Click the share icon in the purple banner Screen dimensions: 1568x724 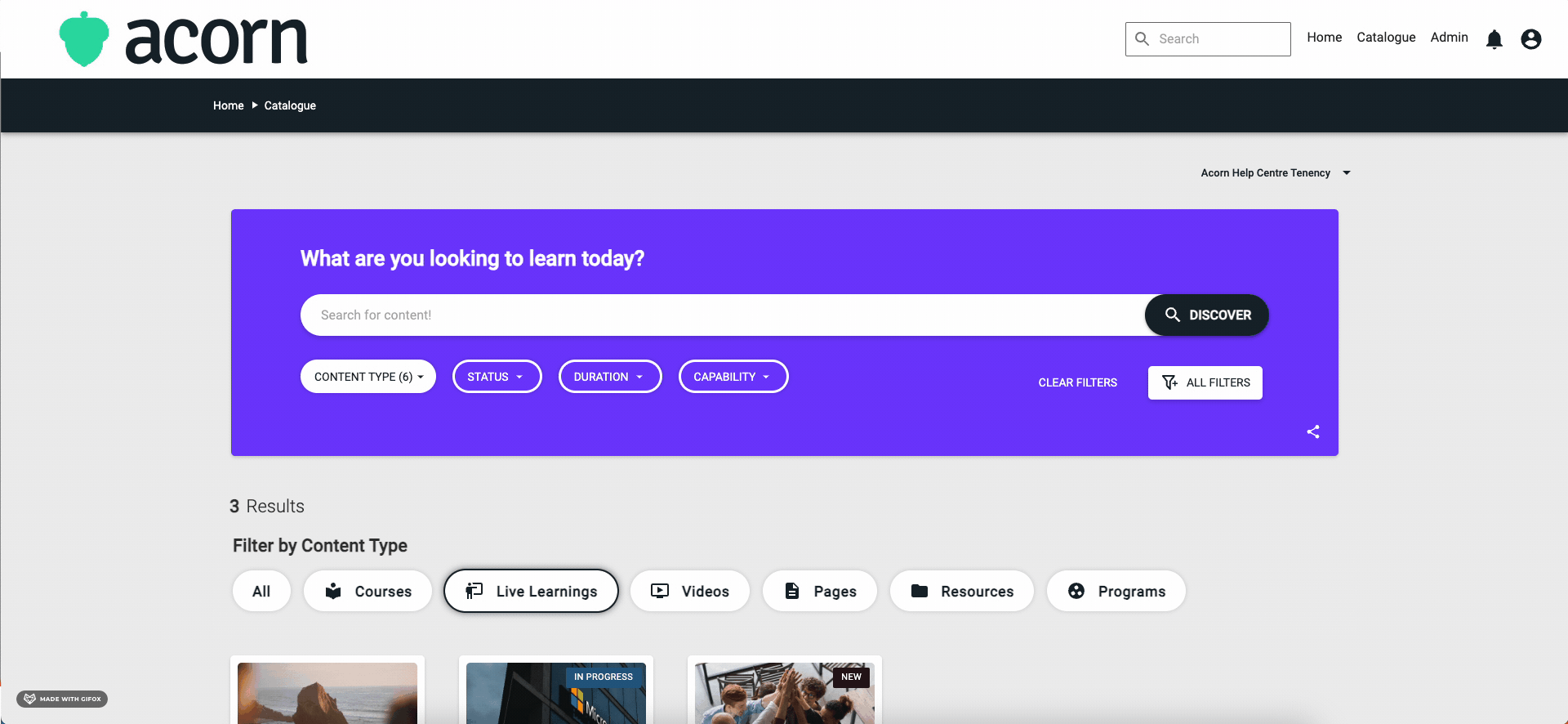(x=1313, y=431)
